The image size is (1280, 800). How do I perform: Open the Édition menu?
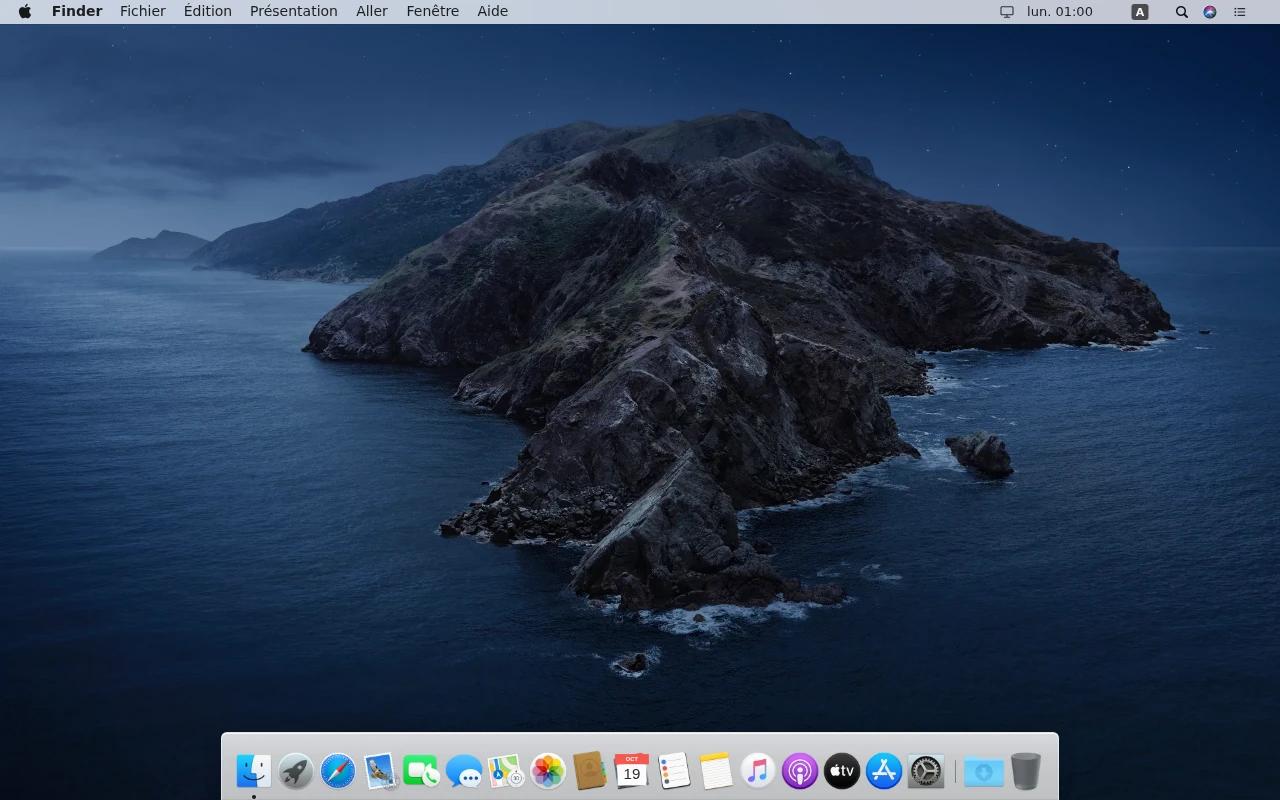(208, 11)
